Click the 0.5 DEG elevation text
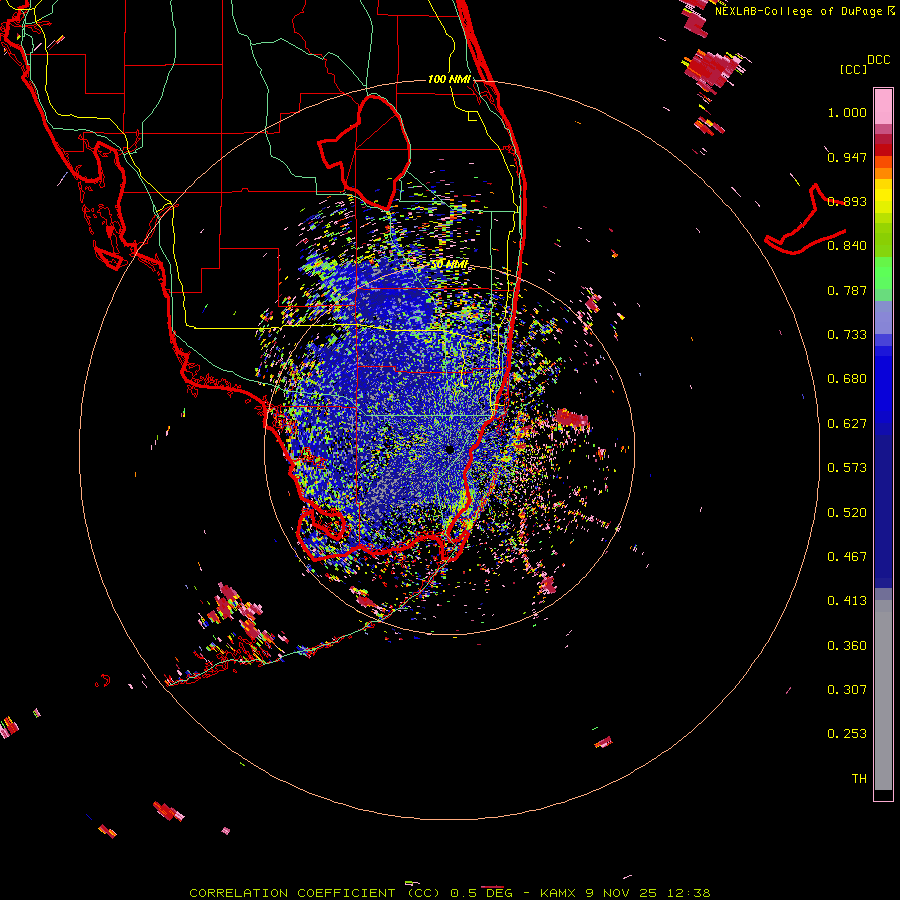Viewport: 900px width, 900px height. (481, 893)
